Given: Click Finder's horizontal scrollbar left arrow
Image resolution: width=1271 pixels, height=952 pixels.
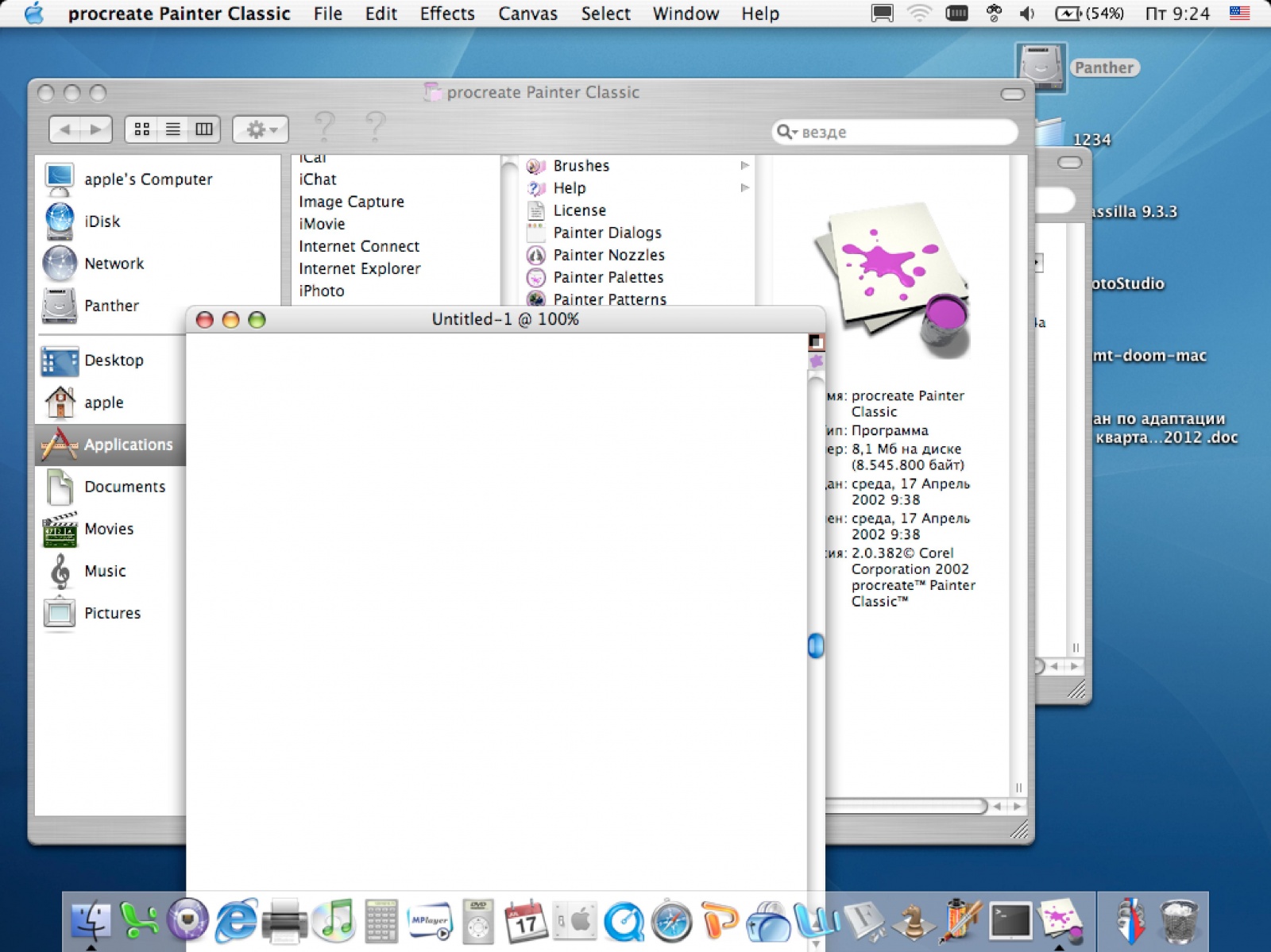Looking at the screenshot, I should click(x=998, y=806).
